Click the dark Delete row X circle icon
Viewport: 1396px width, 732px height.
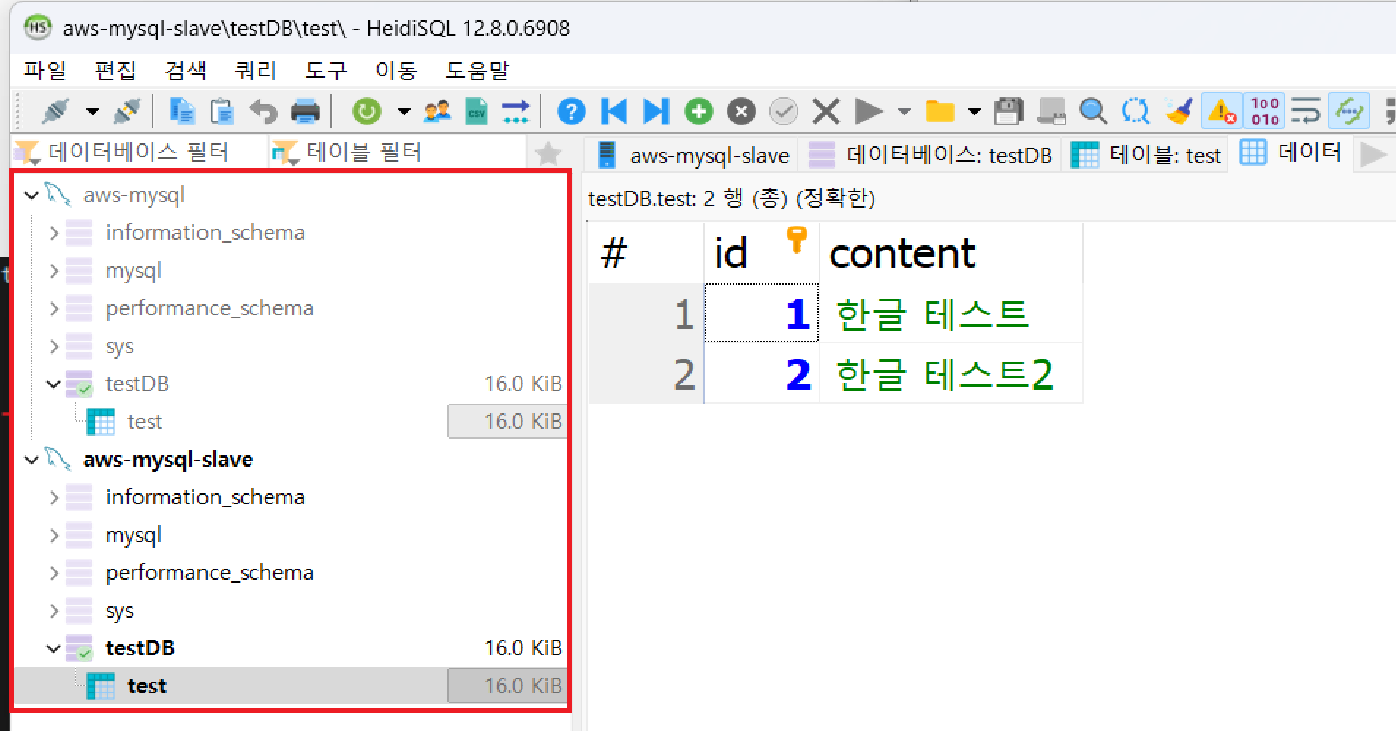pyautogui.click(x=740, y=110)
